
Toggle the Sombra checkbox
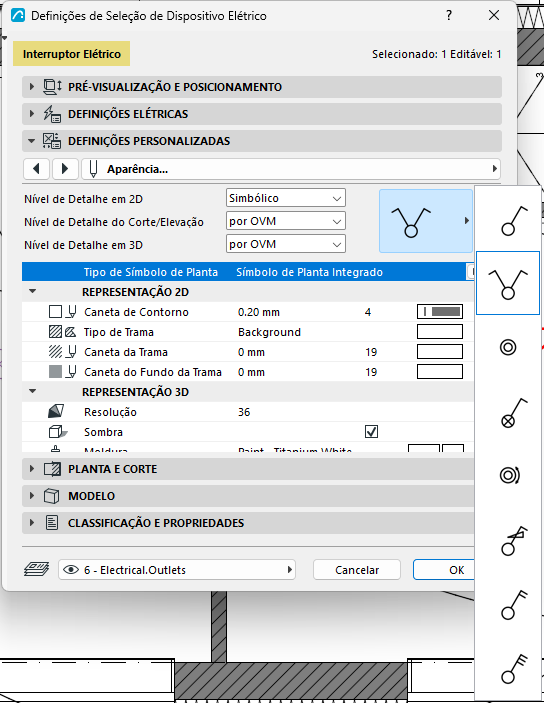click(x=371, y=432)
